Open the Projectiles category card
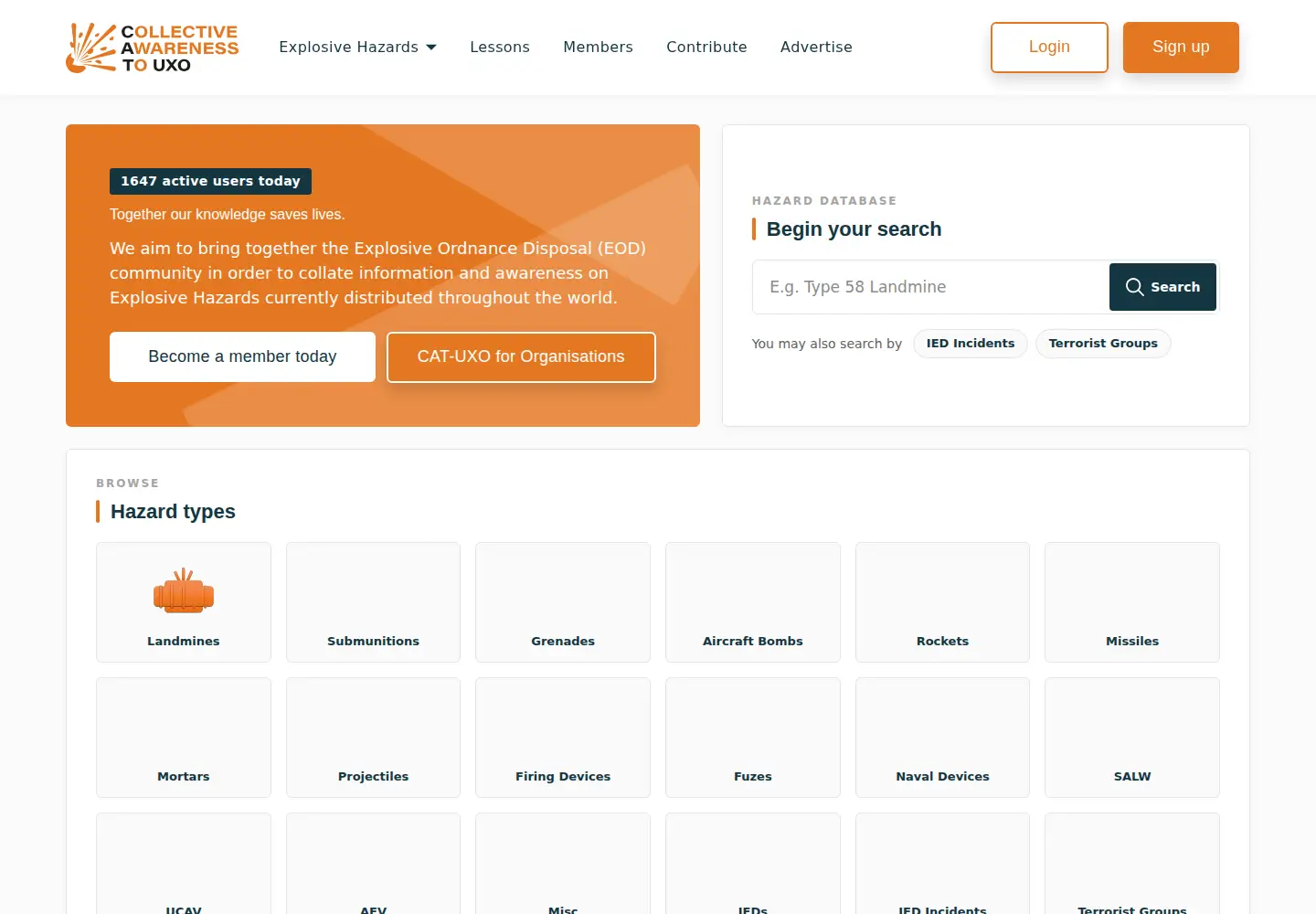 (373, 738)
